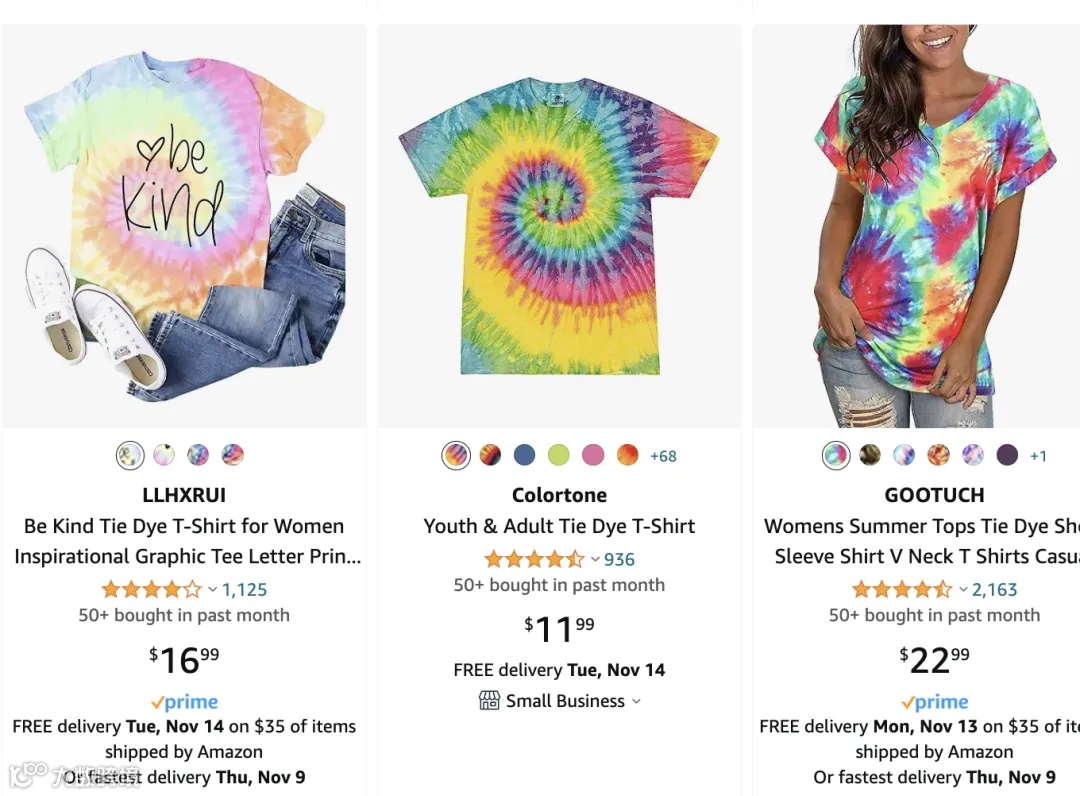Select the solid blue Colortone color swatch
Image resolution: width=1080 pixels, height=796 pixels.
coord(524,456)
